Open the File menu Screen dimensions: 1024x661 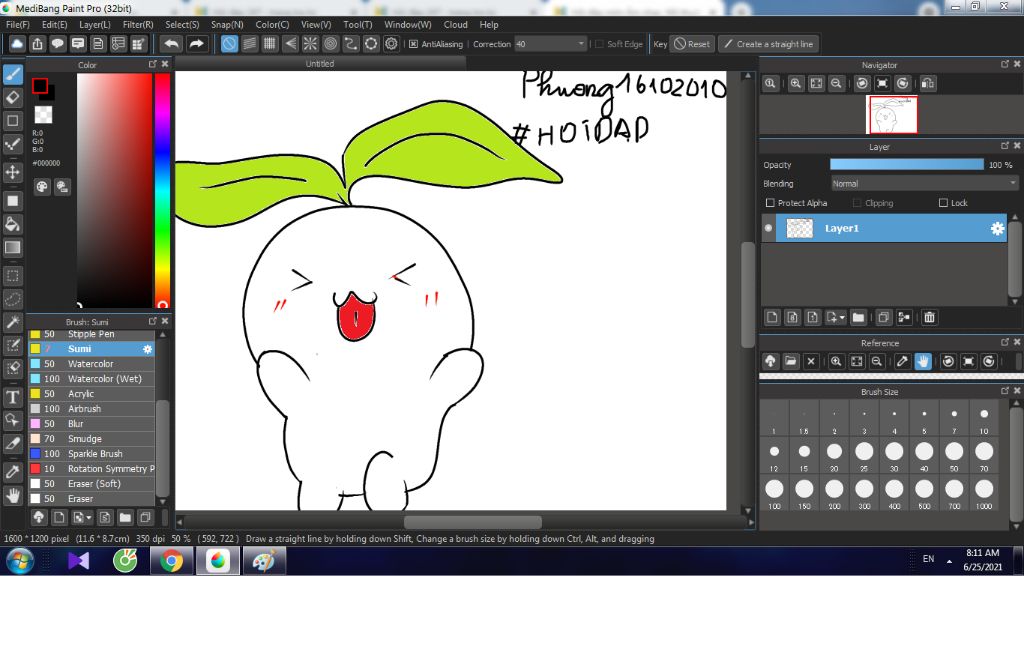point(18,25)
